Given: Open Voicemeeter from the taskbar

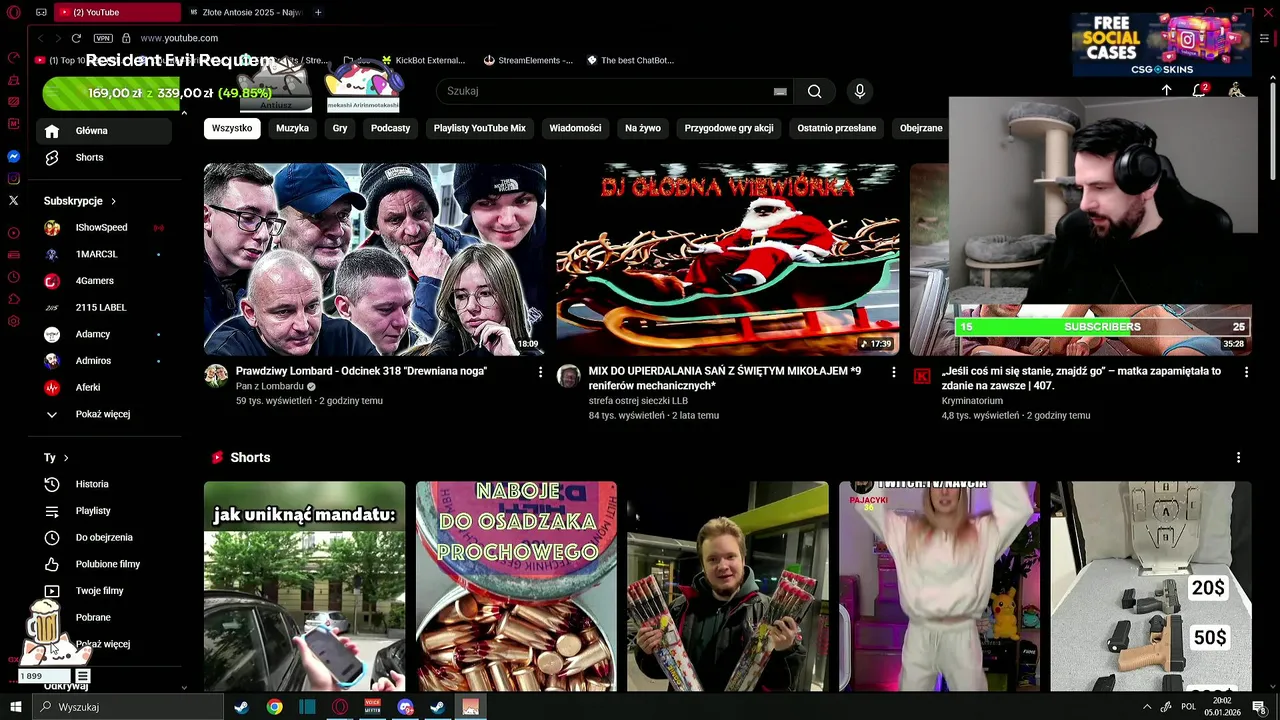Looking at the screenshot, I should click(373, 707).
